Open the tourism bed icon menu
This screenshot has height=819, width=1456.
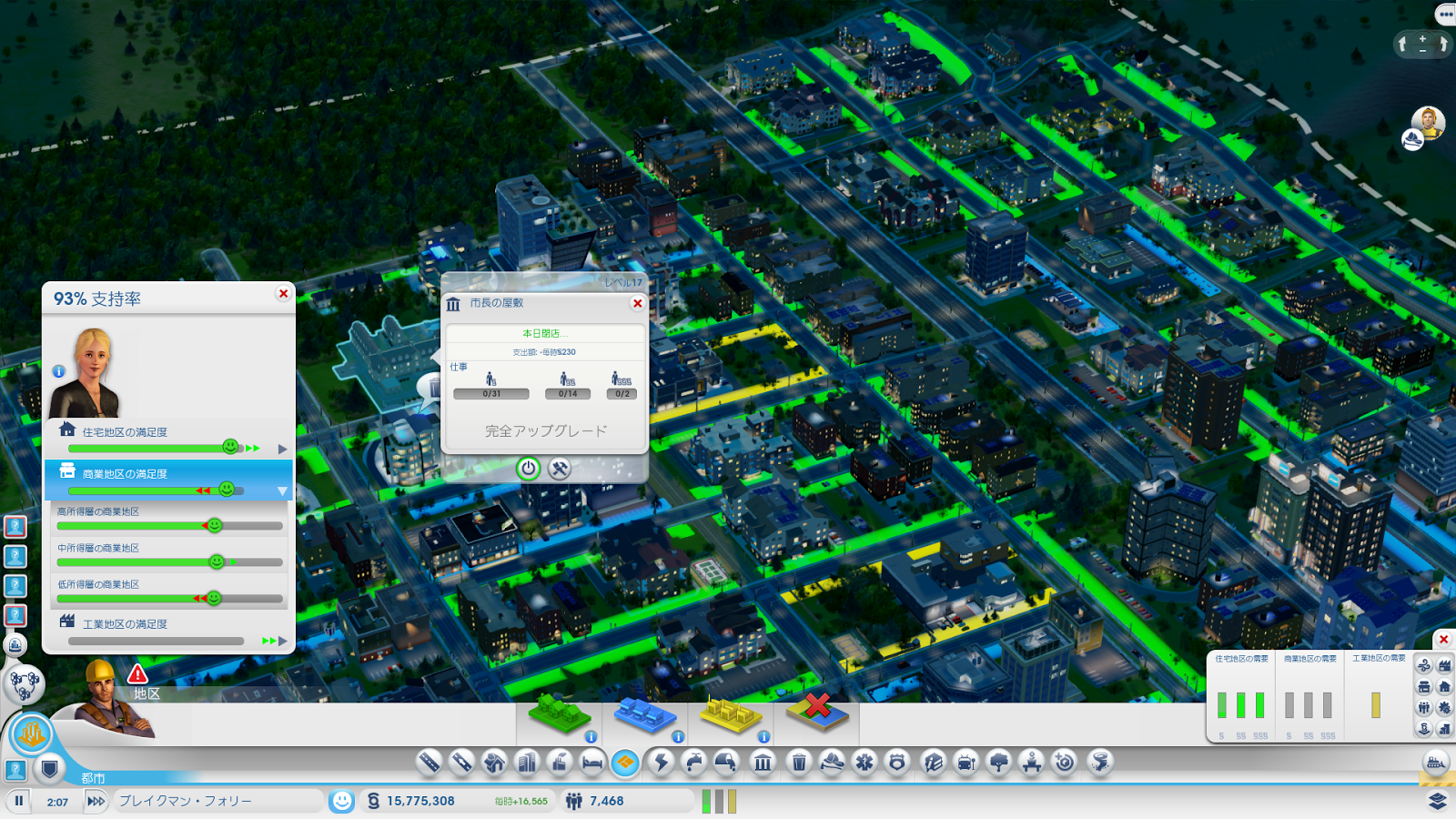click(x=592, y=762)
